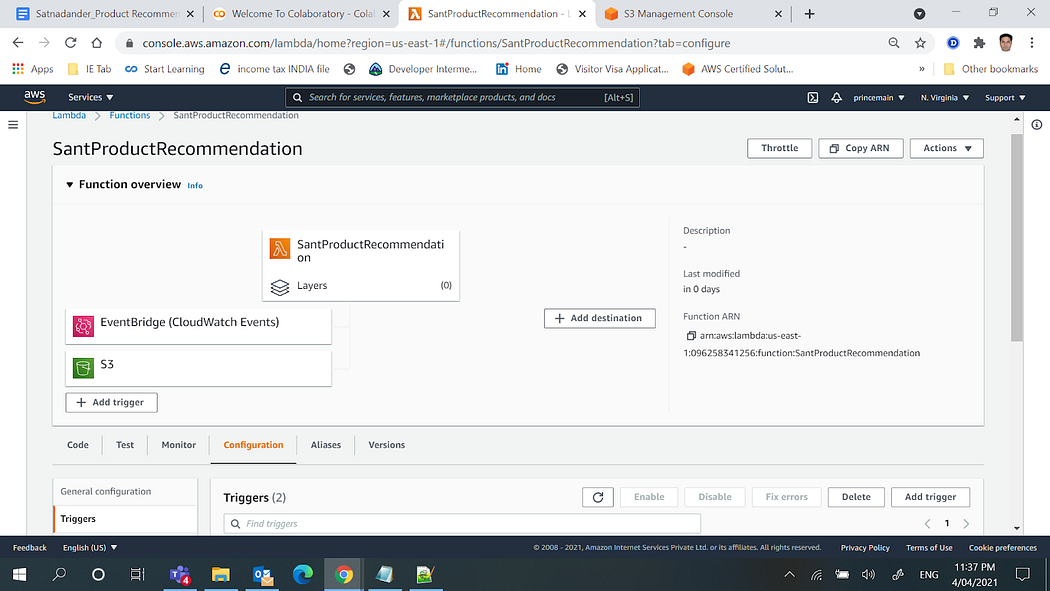Collapse the Function overview section
Screen dimensions: 1050x591
tap(69, 185)
